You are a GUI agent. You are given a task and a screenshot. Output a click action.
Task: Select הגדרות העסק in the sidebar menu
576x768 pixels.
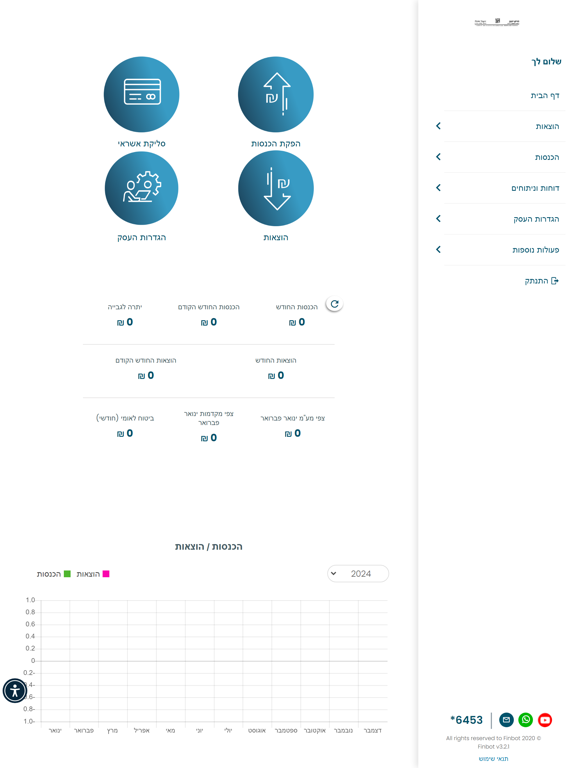click(x=536, y=219)
